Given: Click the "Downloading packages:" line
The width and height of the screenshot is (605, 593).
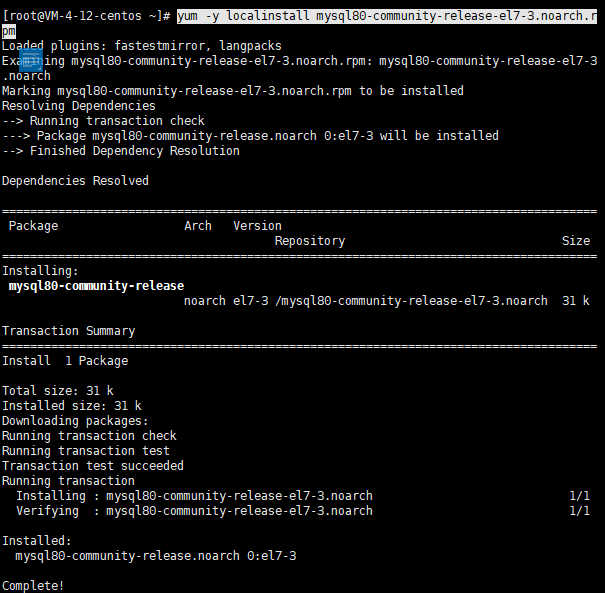Looking at the screenshot, I should 75,421.
